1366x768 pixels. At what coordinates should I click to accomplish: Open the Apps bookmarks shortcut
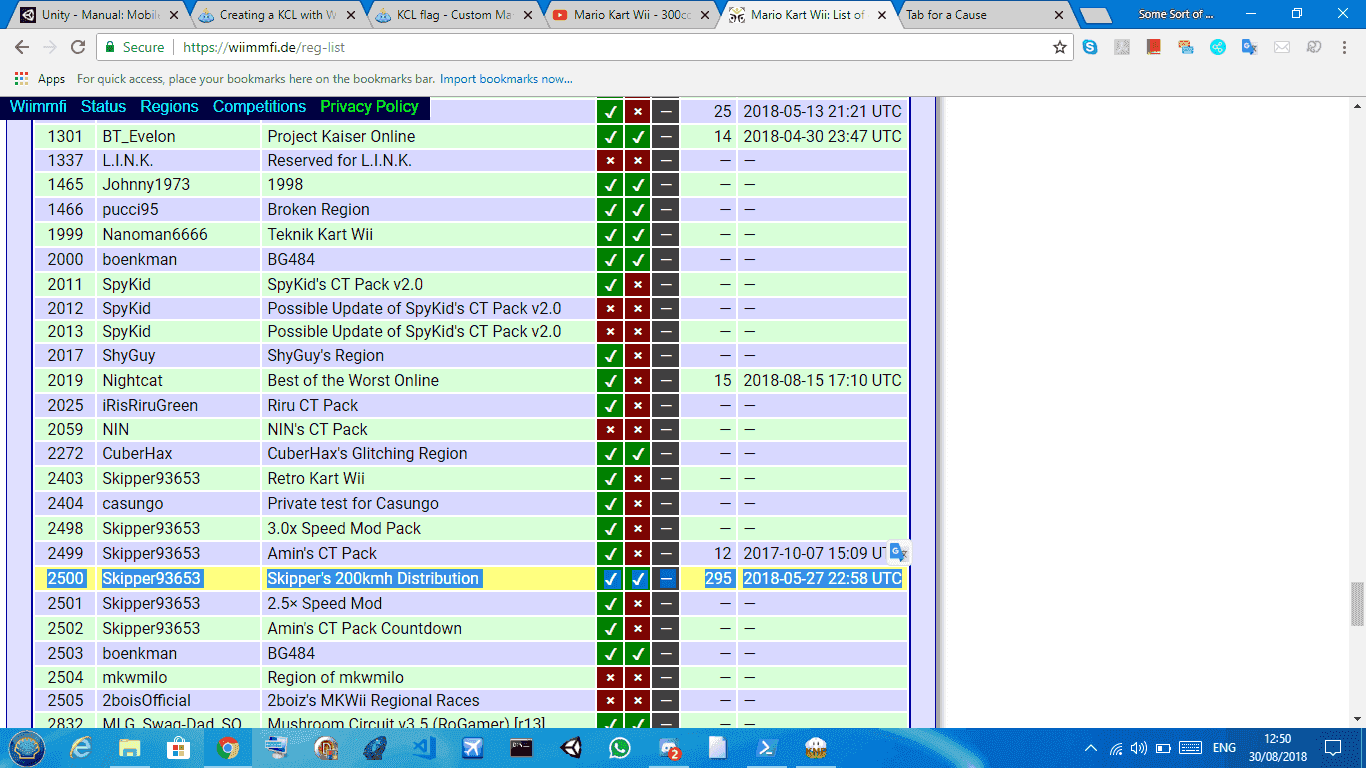tap(40, 79)
